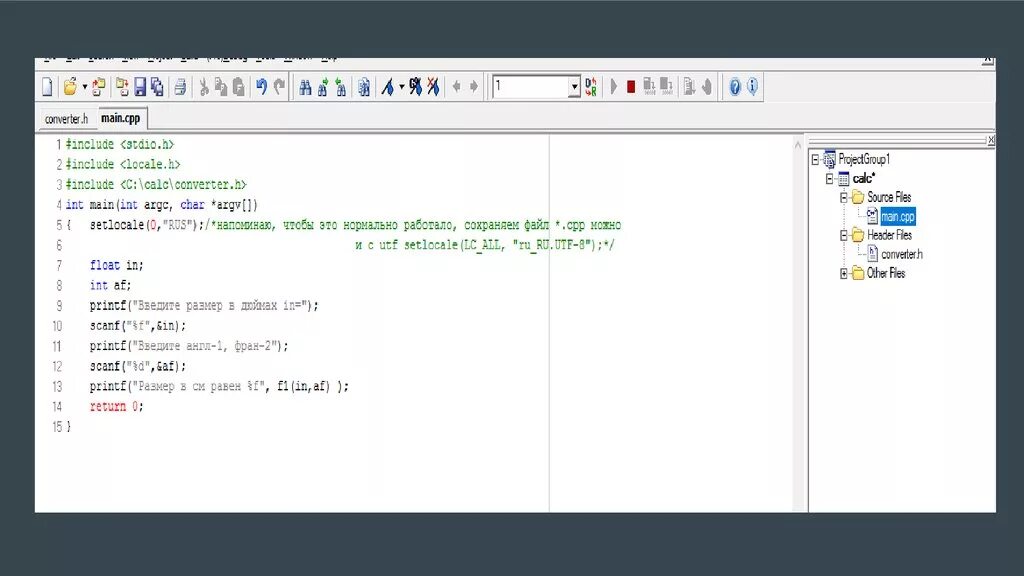Click the 'return 0;' statement
The image size is (1024, 576).
116,407
